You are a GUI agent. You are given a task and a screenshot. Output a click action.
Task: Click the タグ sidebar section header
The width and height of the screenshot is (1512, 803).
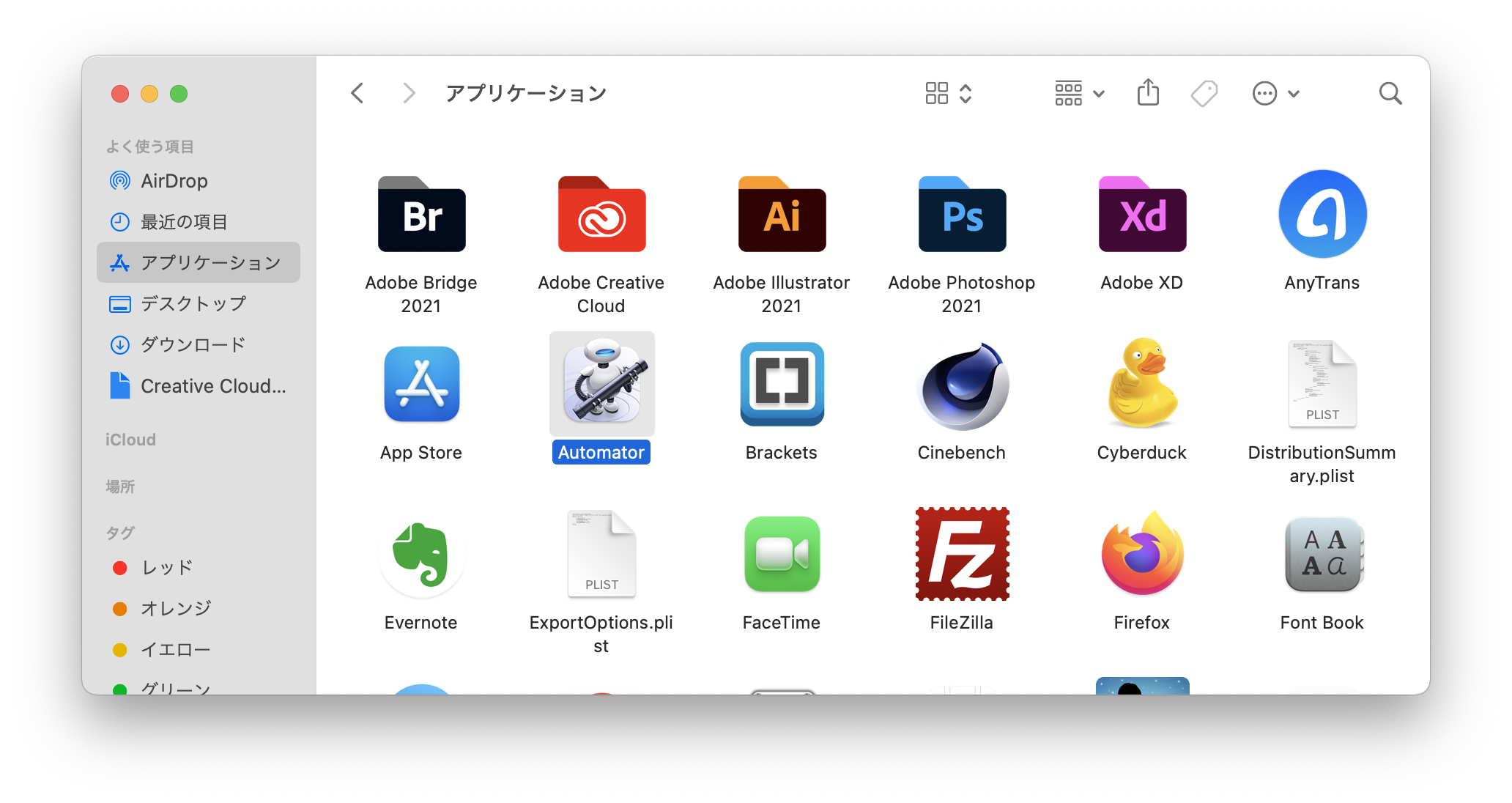[120, 533]
